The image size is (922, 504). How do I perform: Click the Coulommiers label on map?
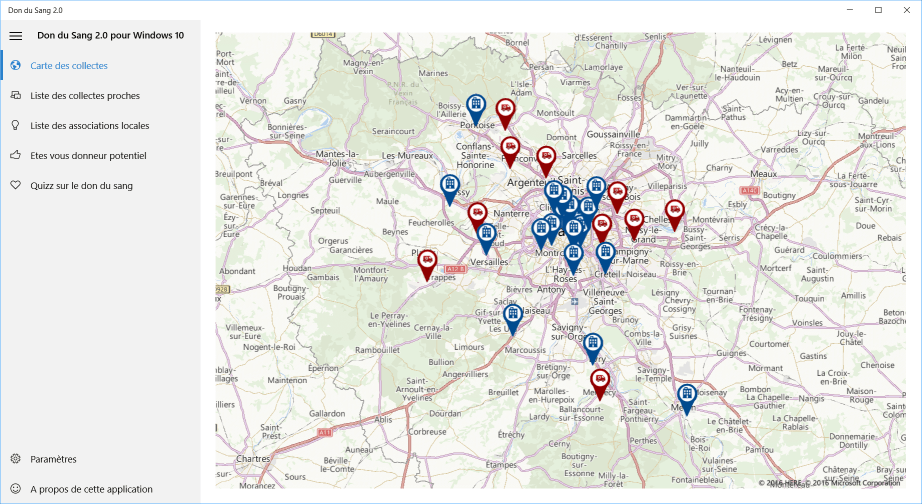tap(837, 256)
